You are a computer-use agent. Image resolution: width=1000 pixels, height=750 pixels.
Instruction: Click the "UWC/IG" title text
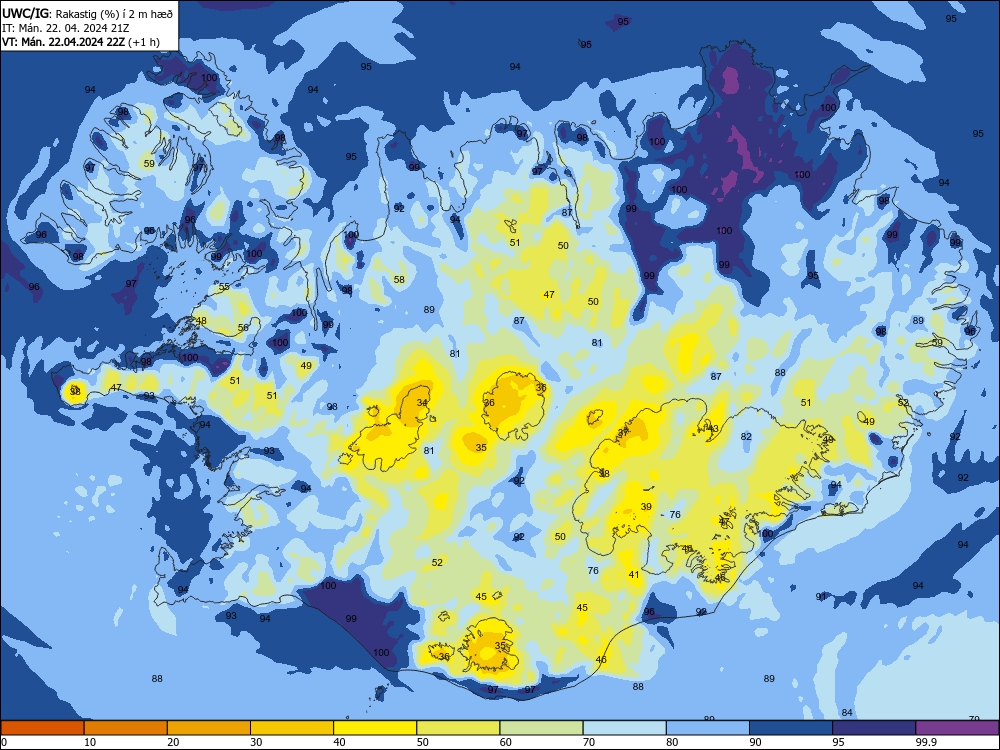pyautogui.click(x=26, y=13)
